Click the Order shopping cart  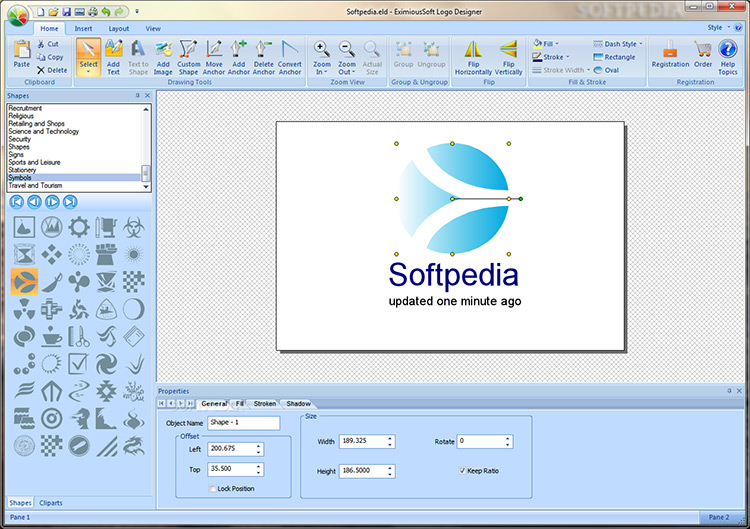point(703,54)
